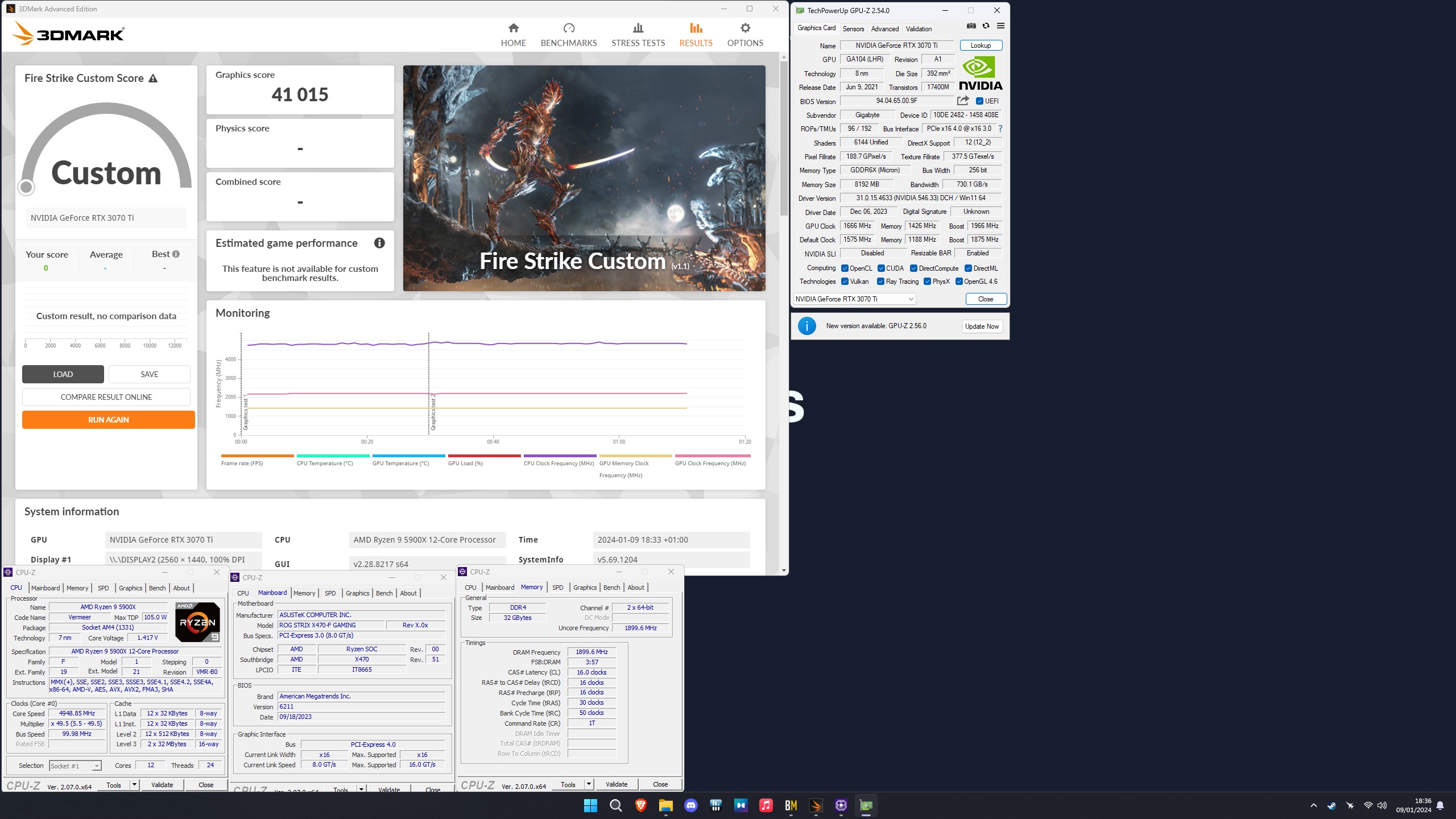Toggle the DirectML checkbox
This screenshot has height=819, width=1456.
tap(968, 268)
